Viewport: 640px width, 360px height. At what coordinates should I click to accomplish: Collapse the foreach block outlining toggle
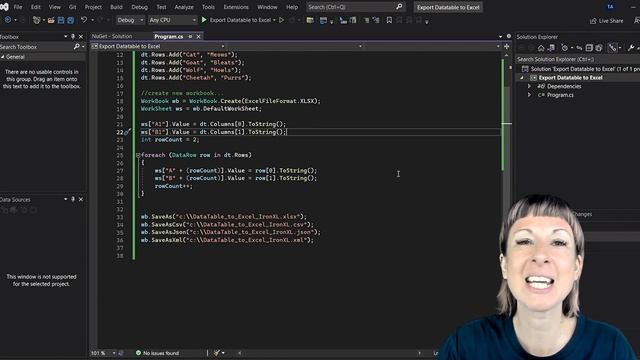(138, 155)
